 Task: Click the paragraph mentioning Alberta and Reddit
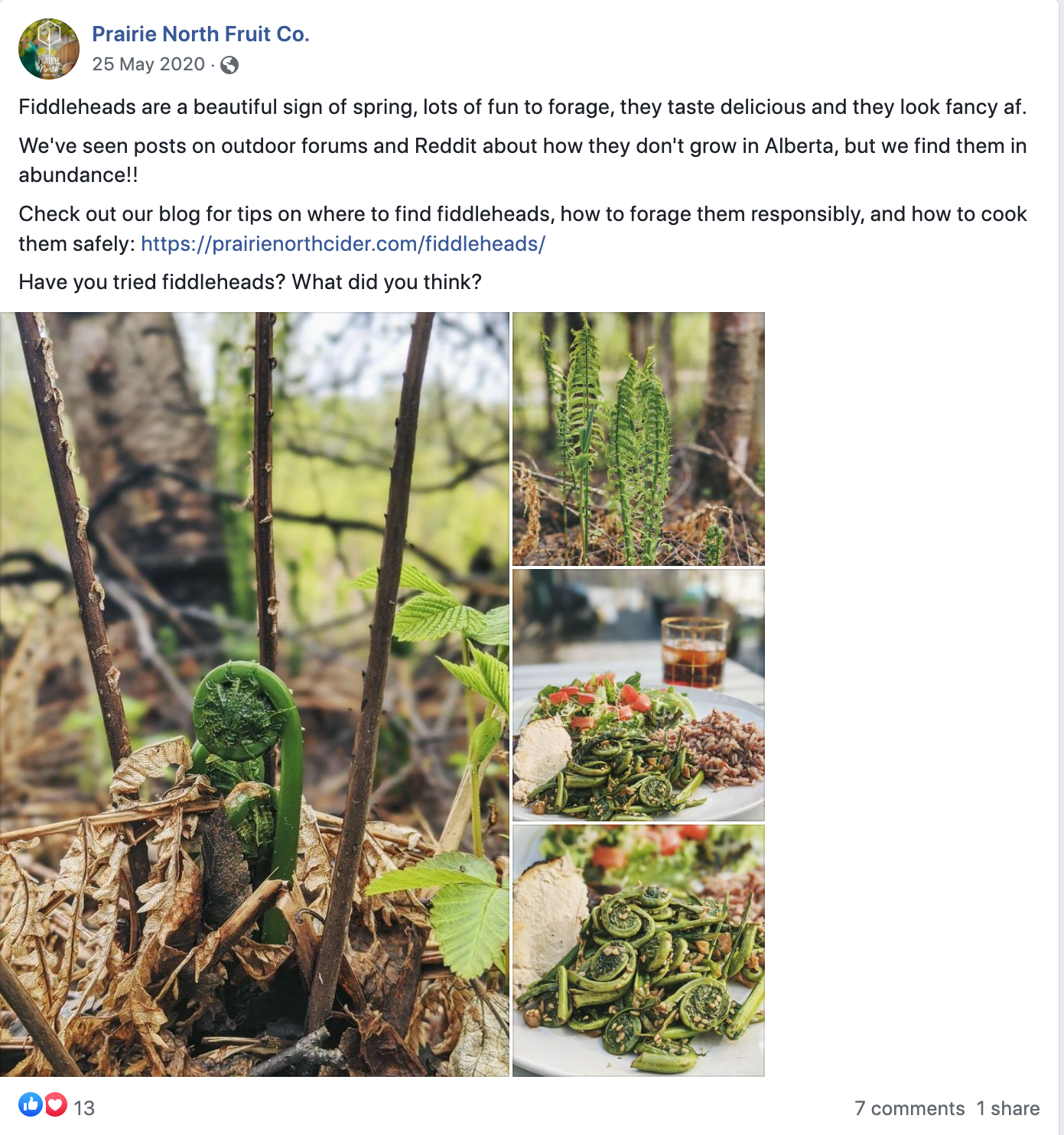click(x=522, y=146)
